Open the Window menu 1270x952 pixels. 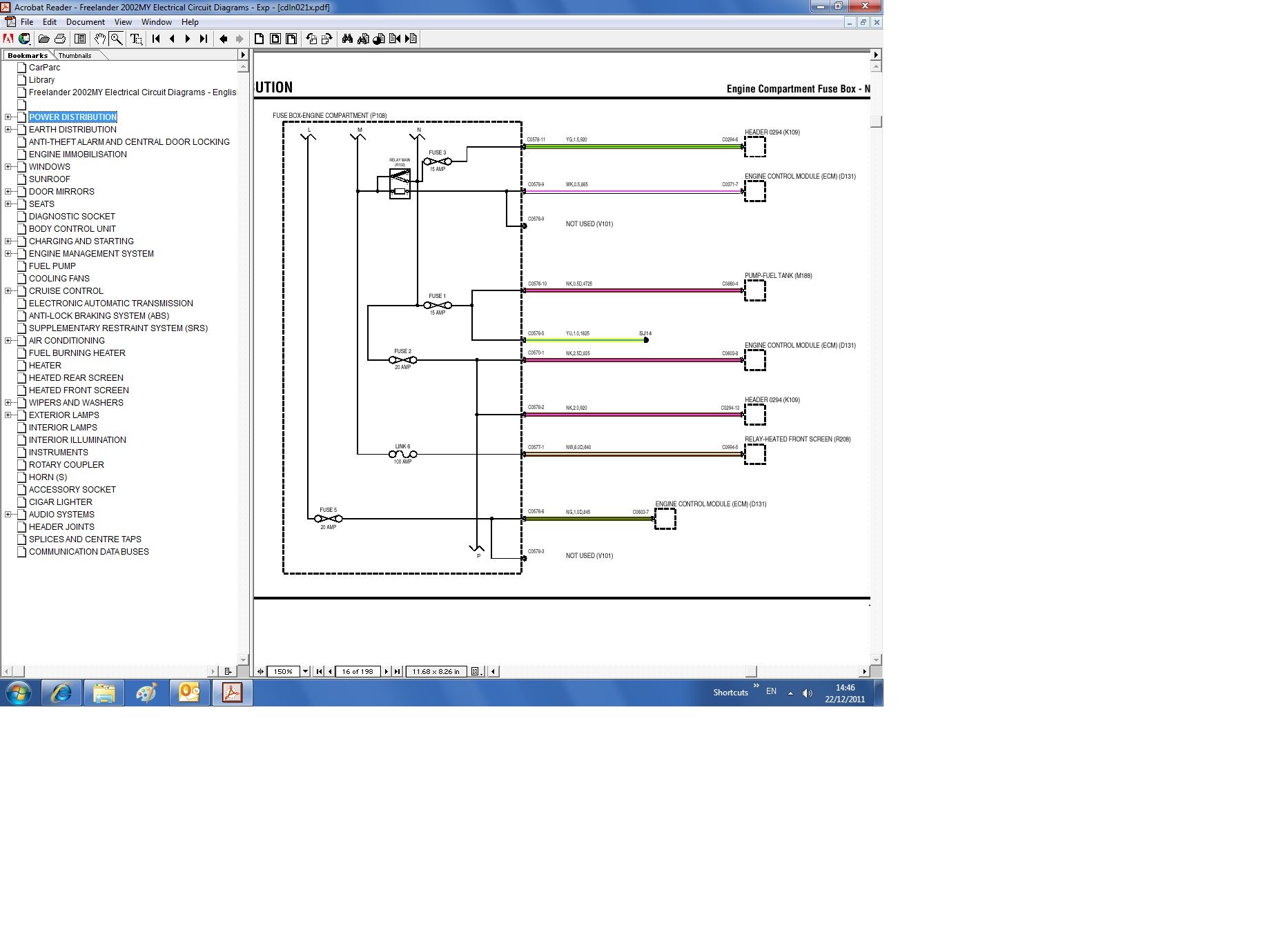(157, 22)
